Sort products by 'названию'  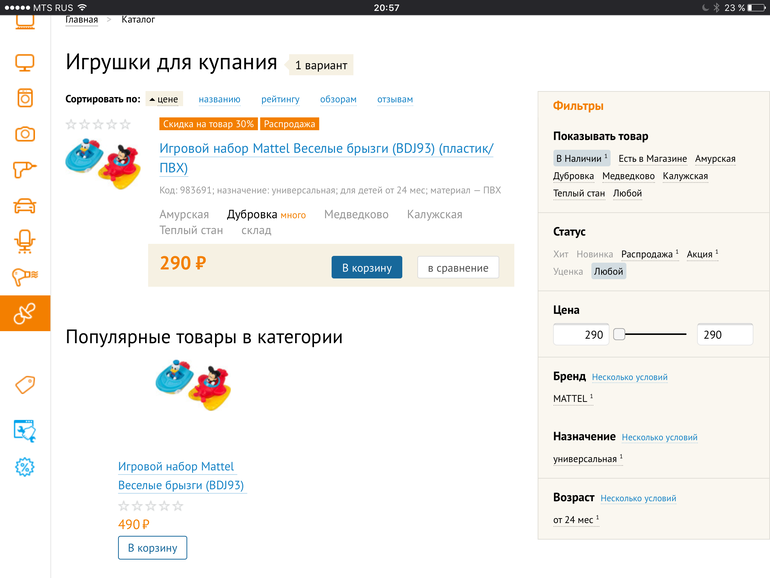click(219, 99)
